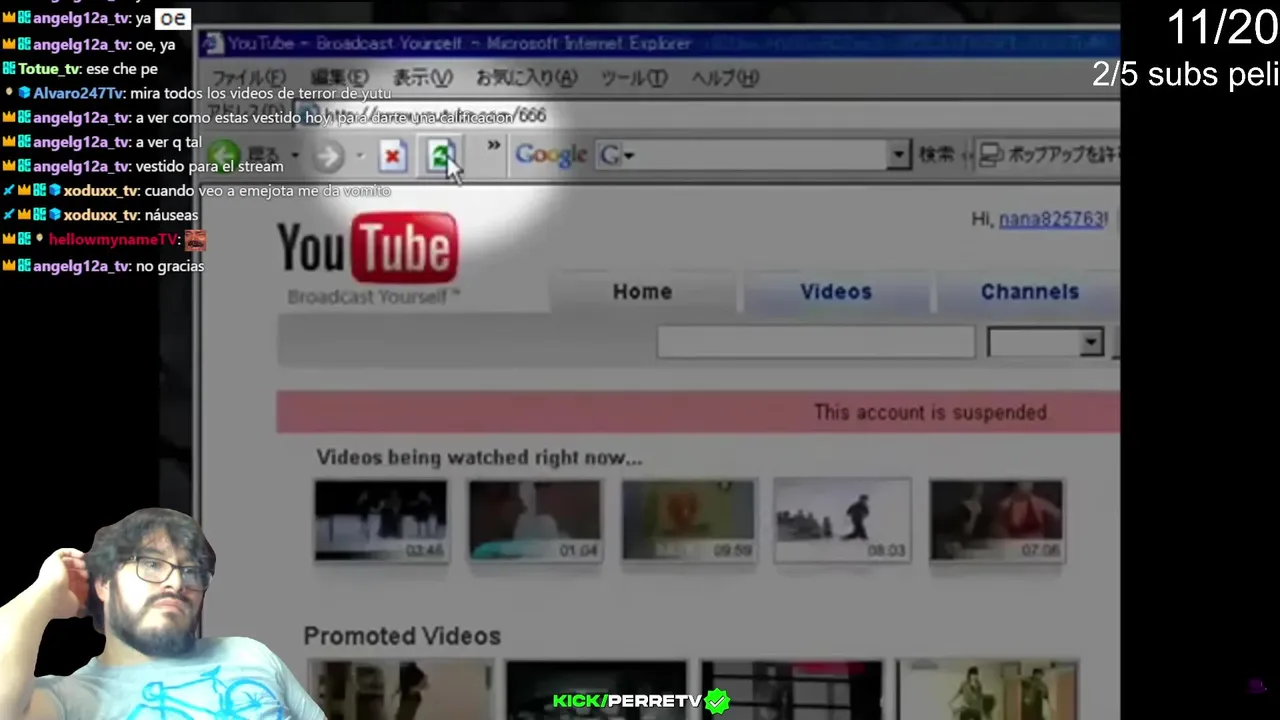Click the red X stop button in toolbar
1280x720 pixels.
[x=392, y=156]
